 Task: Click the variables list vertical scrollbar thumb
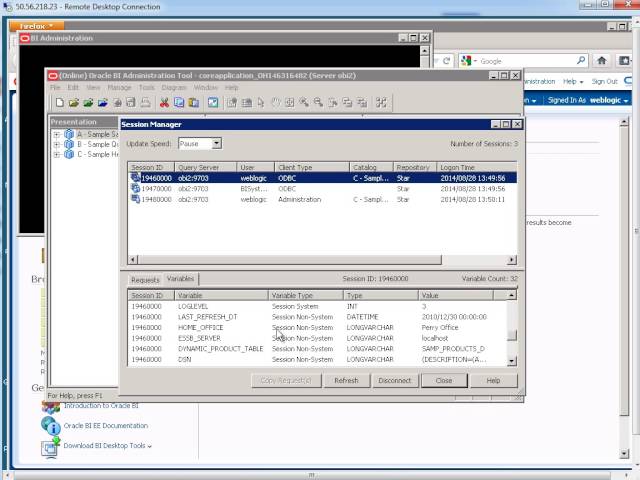[511, 335]
